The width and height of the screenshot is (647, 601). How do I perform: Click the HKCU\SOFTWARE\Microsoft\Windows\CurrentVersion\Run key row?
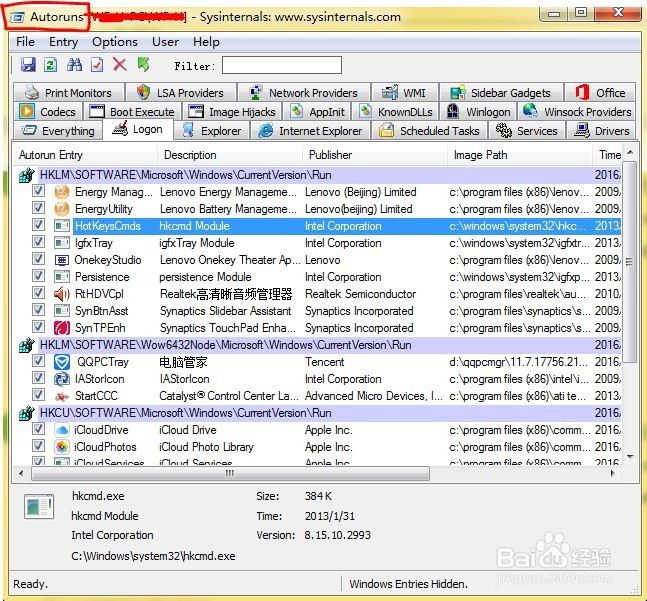(319, 413)
